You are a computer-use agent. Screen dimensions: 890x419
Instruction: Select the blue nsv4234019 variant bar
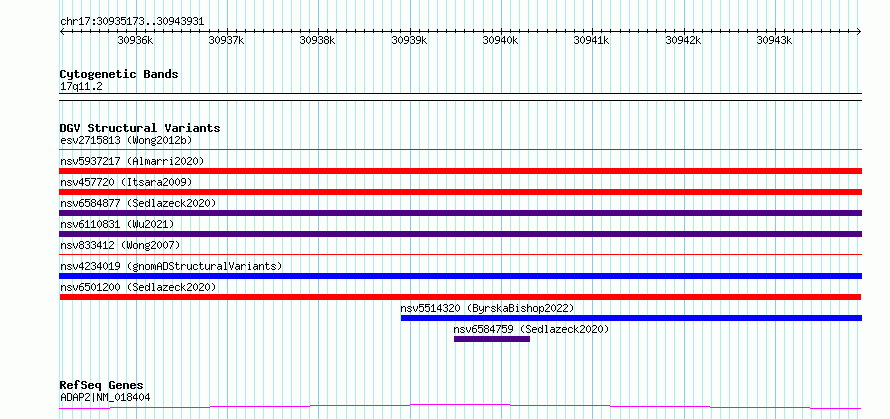460,276
